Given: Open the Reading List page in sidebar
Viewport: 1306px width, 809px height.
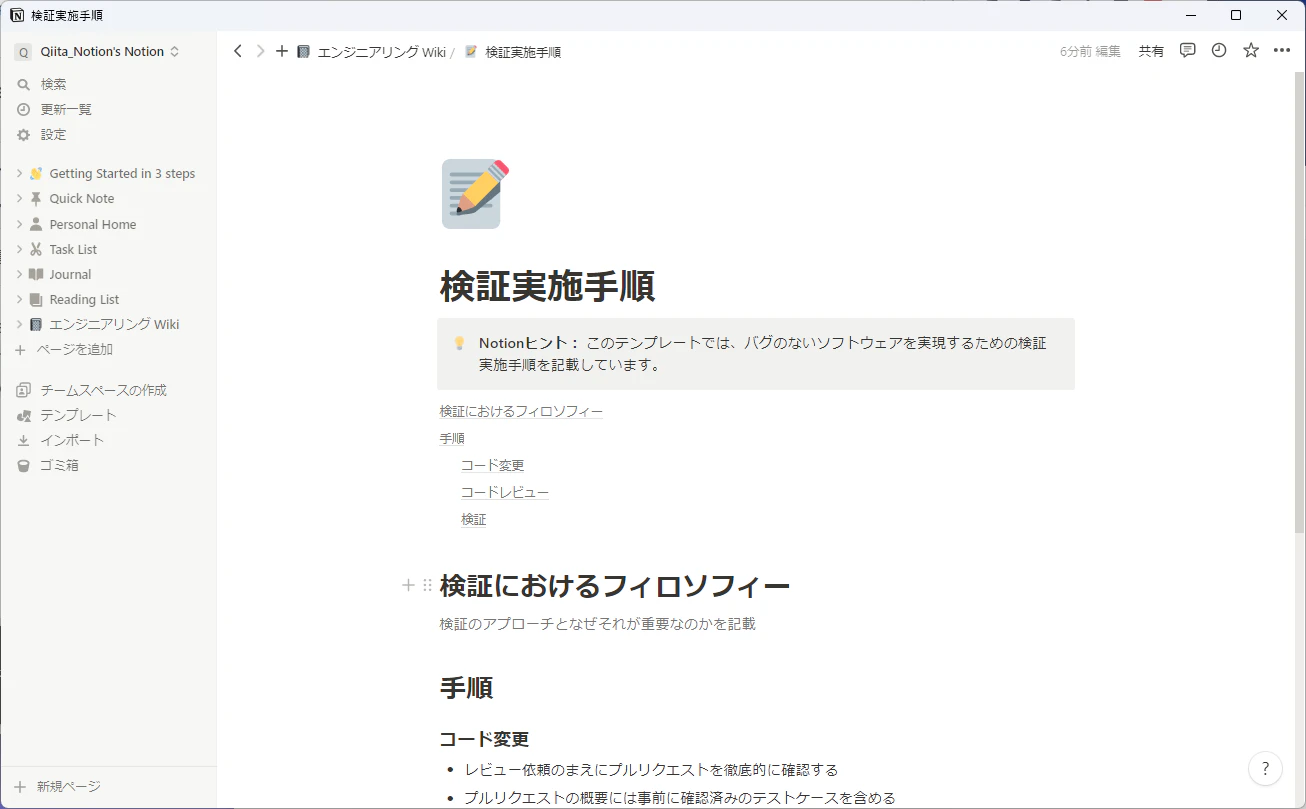Looking at the screenshot, I should 84,299.
